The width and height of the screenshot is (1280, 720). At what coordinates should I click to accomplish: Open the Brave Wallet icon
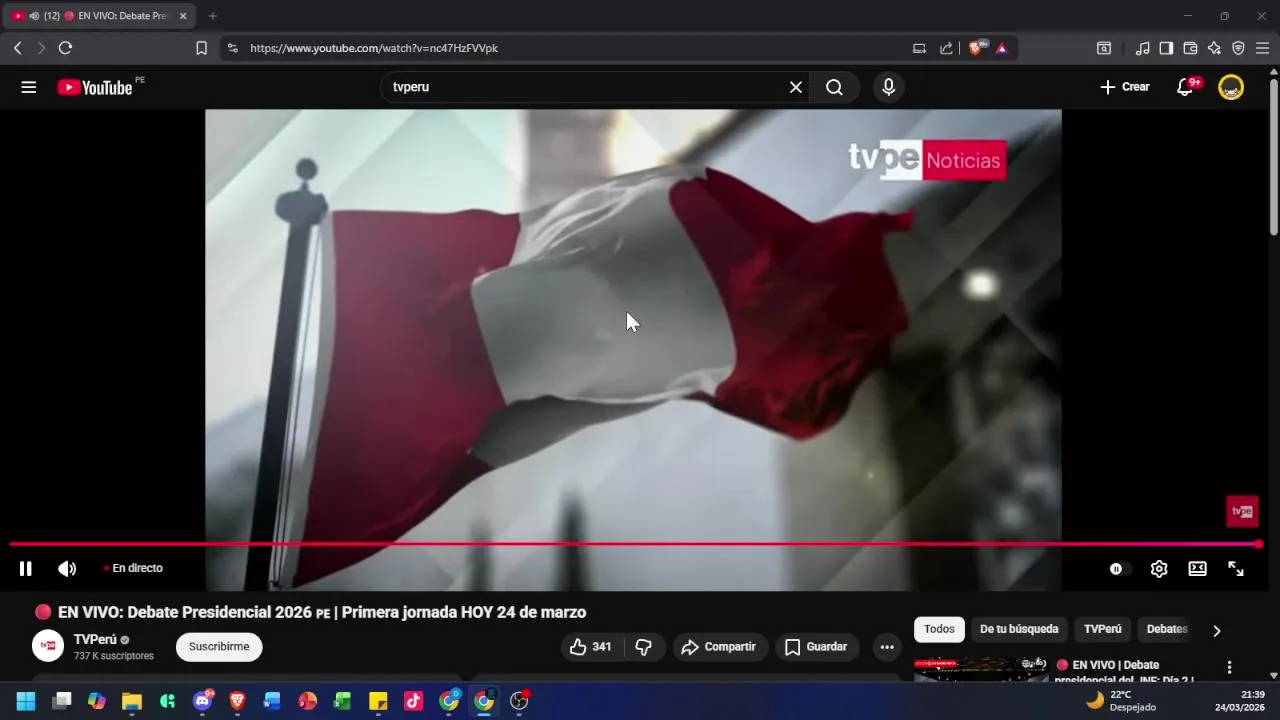coord(1190,48)
